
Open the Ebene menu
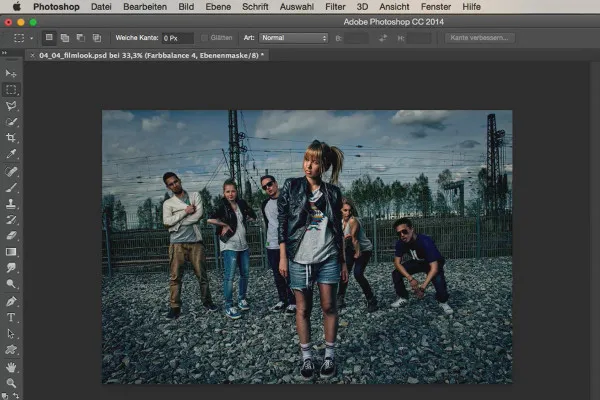tap(218, 7)
